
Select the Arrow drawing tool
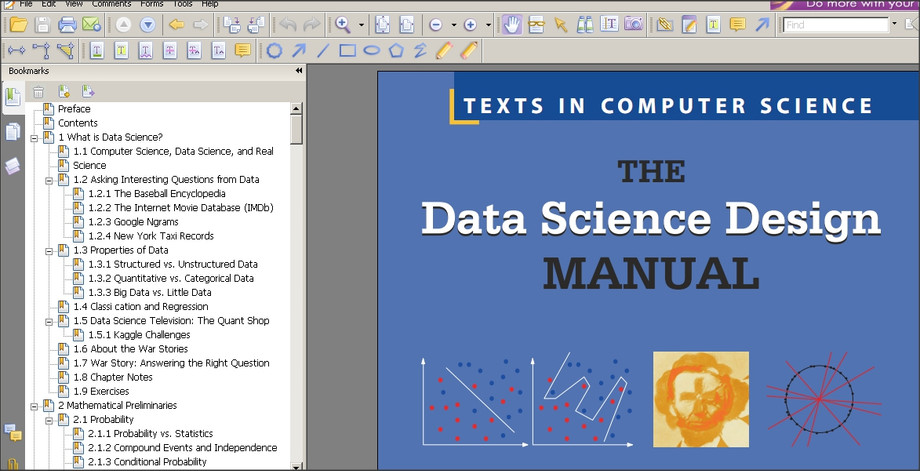click(x=298, y=50)
